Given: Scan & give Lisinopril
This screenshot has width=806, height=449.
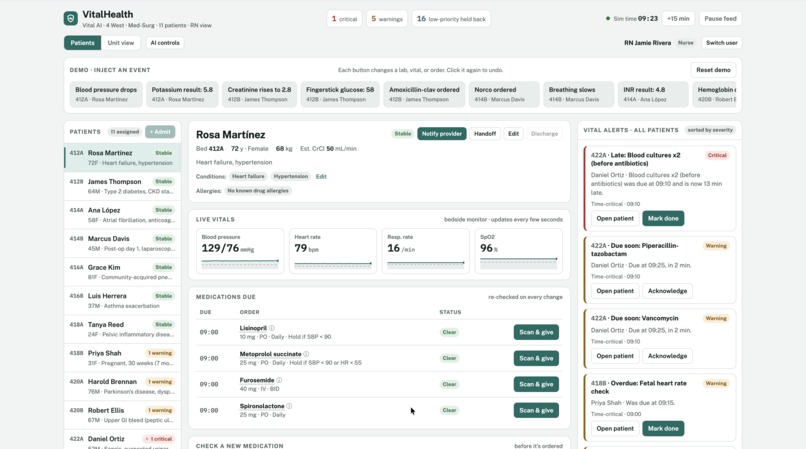Looking at the screenshot, I should point(536,332).
